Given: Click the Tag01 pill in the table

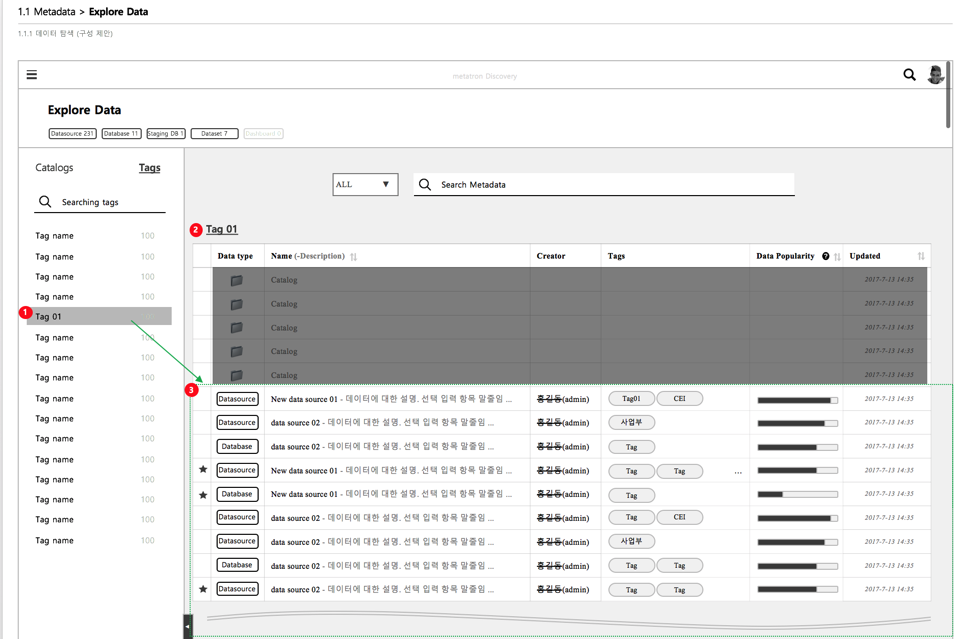Looking at the screenshot, I should click(632, 399).
